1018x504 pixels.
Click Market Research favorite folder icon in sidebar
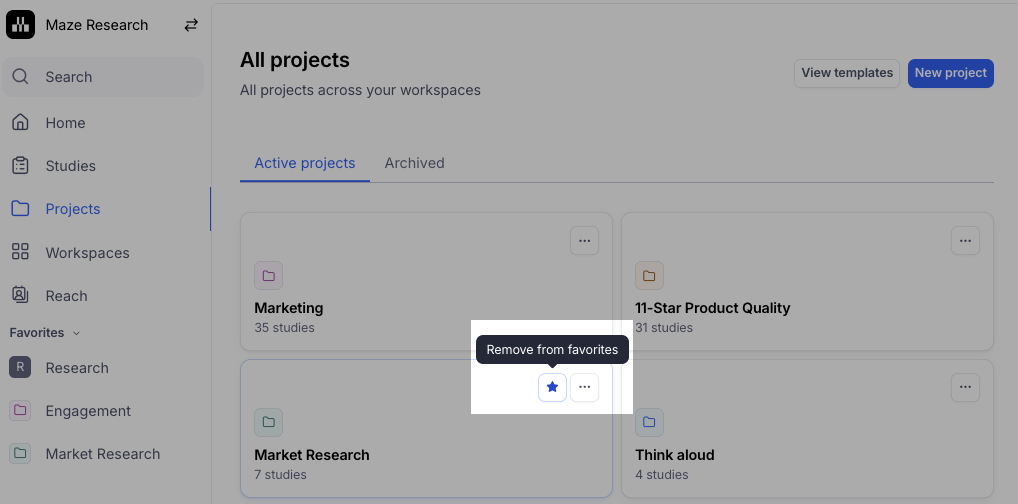click(20, 453)
